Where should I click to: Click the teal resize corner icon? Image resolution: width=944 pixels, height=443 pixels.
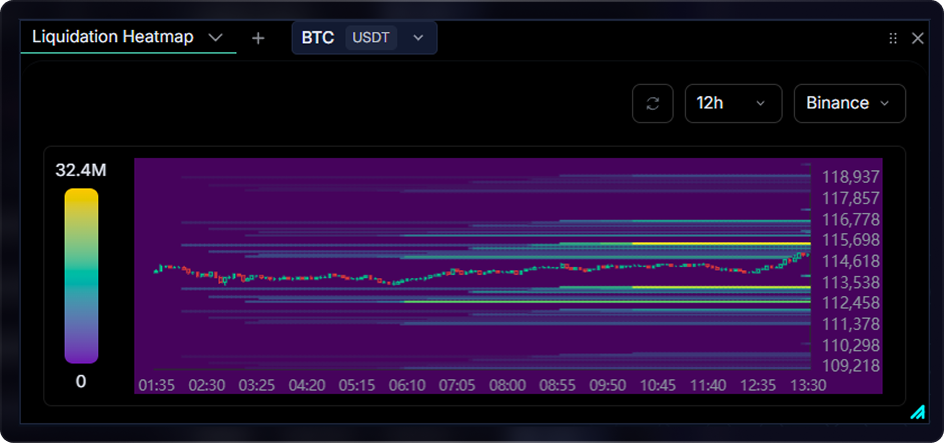pyautogui.click(x=918, y=412)
